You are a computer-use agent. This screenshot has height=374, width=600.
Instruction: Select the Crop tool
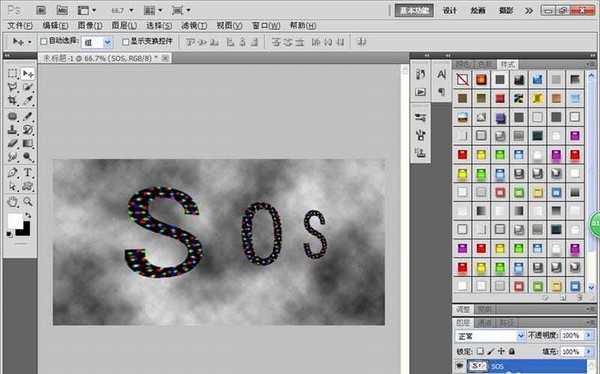click(13, 100)
